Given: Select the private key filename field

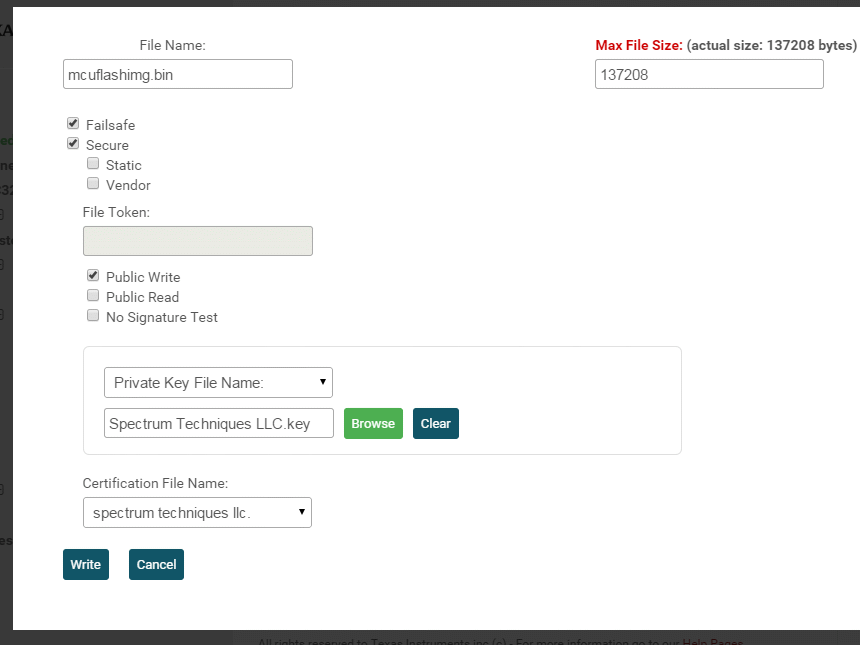Looking at the screenshot, I should [x=218, y=423].
